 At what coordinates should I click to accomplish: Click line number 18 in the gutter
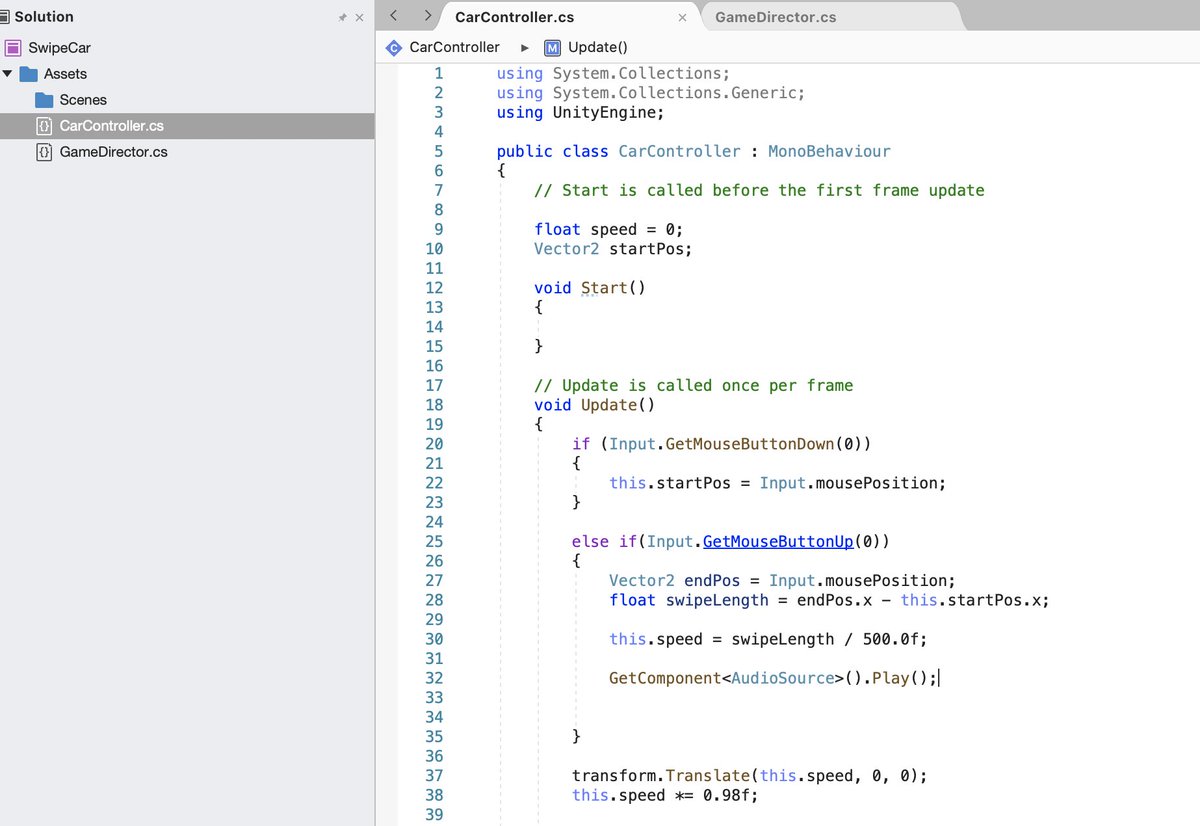pyautogui.click(x=433, y=404)
